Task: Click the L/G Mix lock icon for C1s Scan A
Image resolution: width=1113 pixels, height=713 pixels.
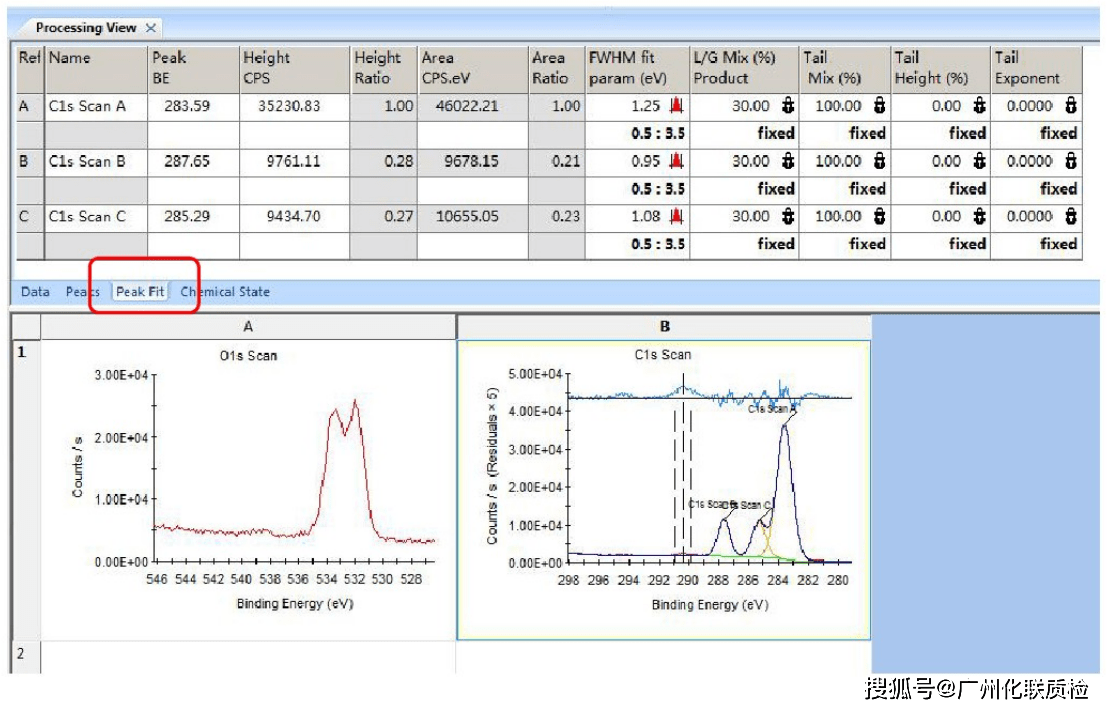Action: [x=788, y=106]
